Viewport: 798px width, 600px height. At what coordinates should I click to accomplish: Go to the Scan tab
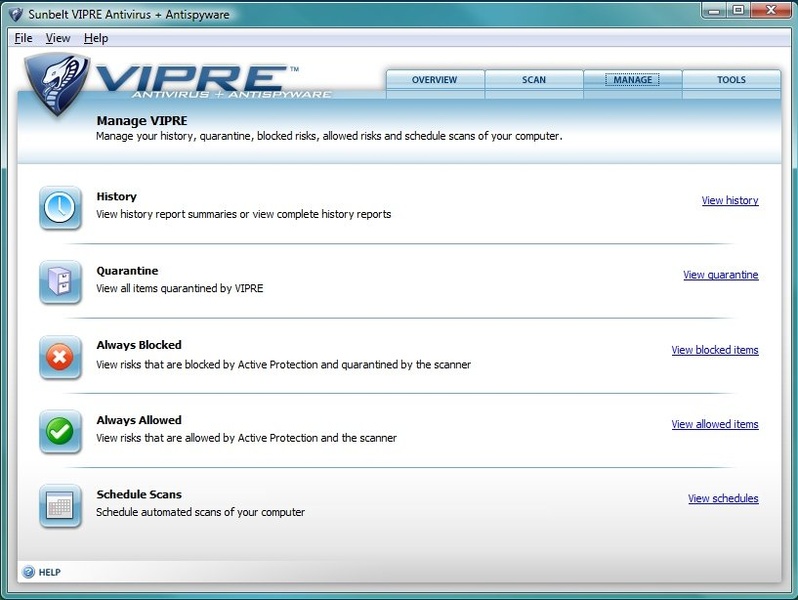534,80
